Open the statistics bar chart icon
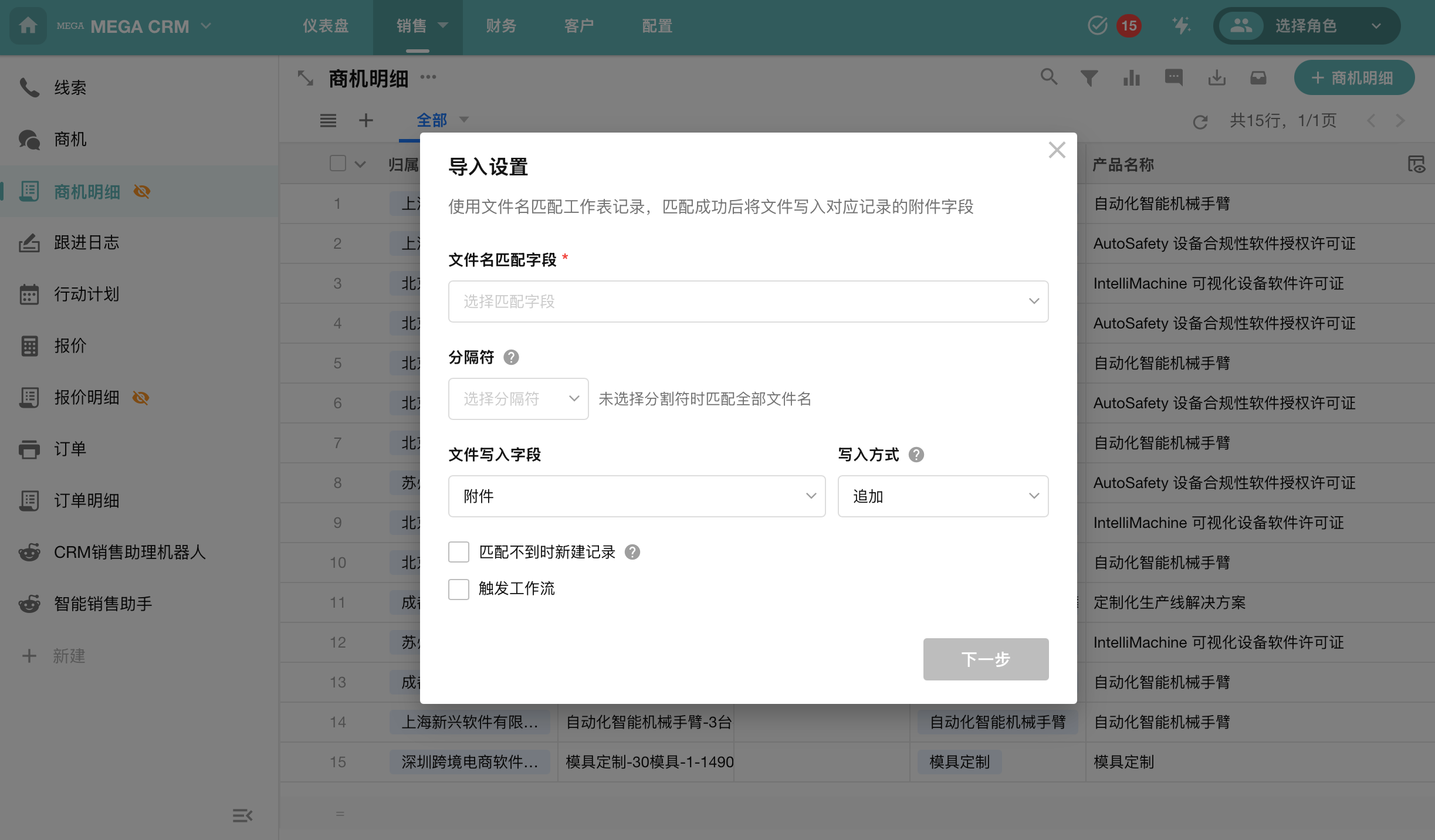This screenshot has height=840, width=1435. [1132, 78]
